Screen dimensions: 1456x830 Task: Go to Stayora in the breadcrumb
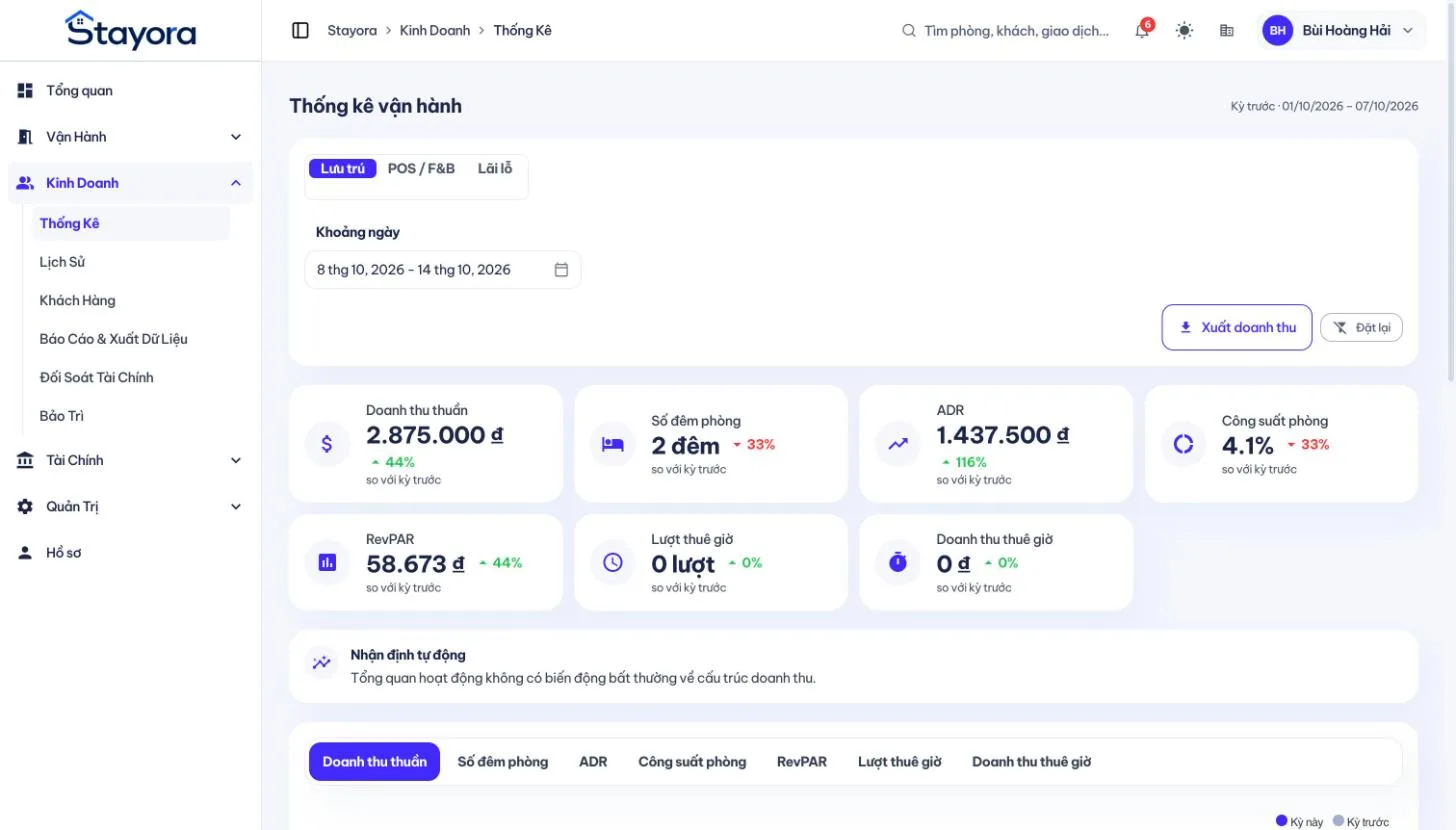(x=352, y=30)
